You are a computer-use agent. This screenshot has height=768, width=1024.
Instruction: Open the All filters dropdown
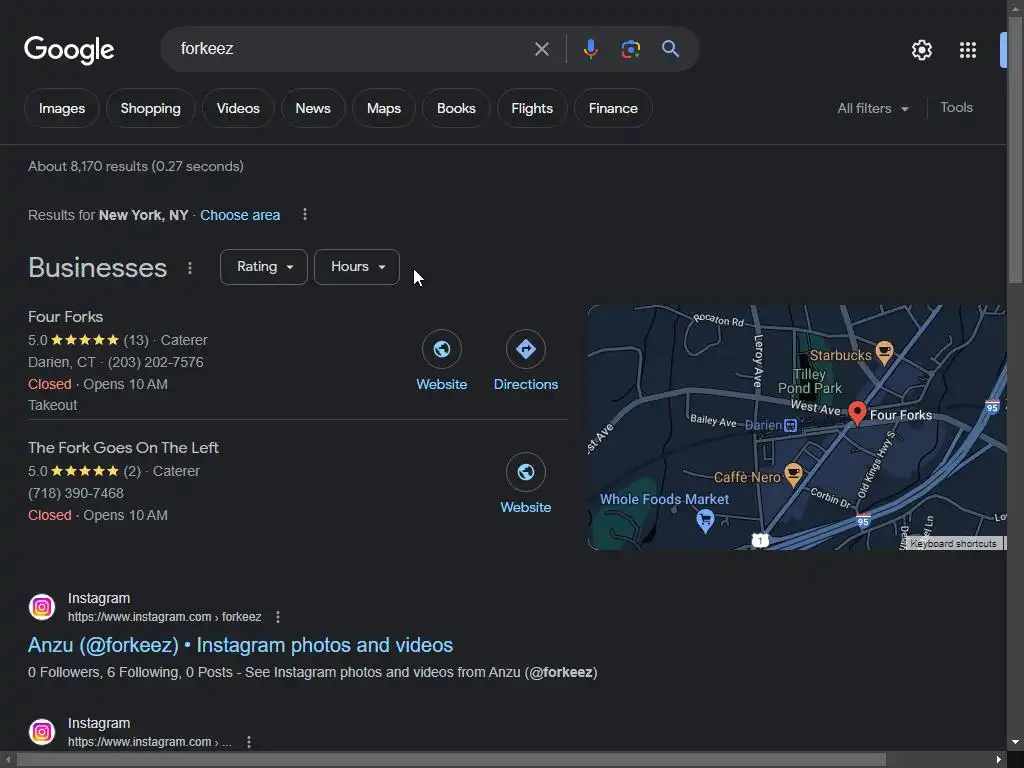(x=872, y=108)
